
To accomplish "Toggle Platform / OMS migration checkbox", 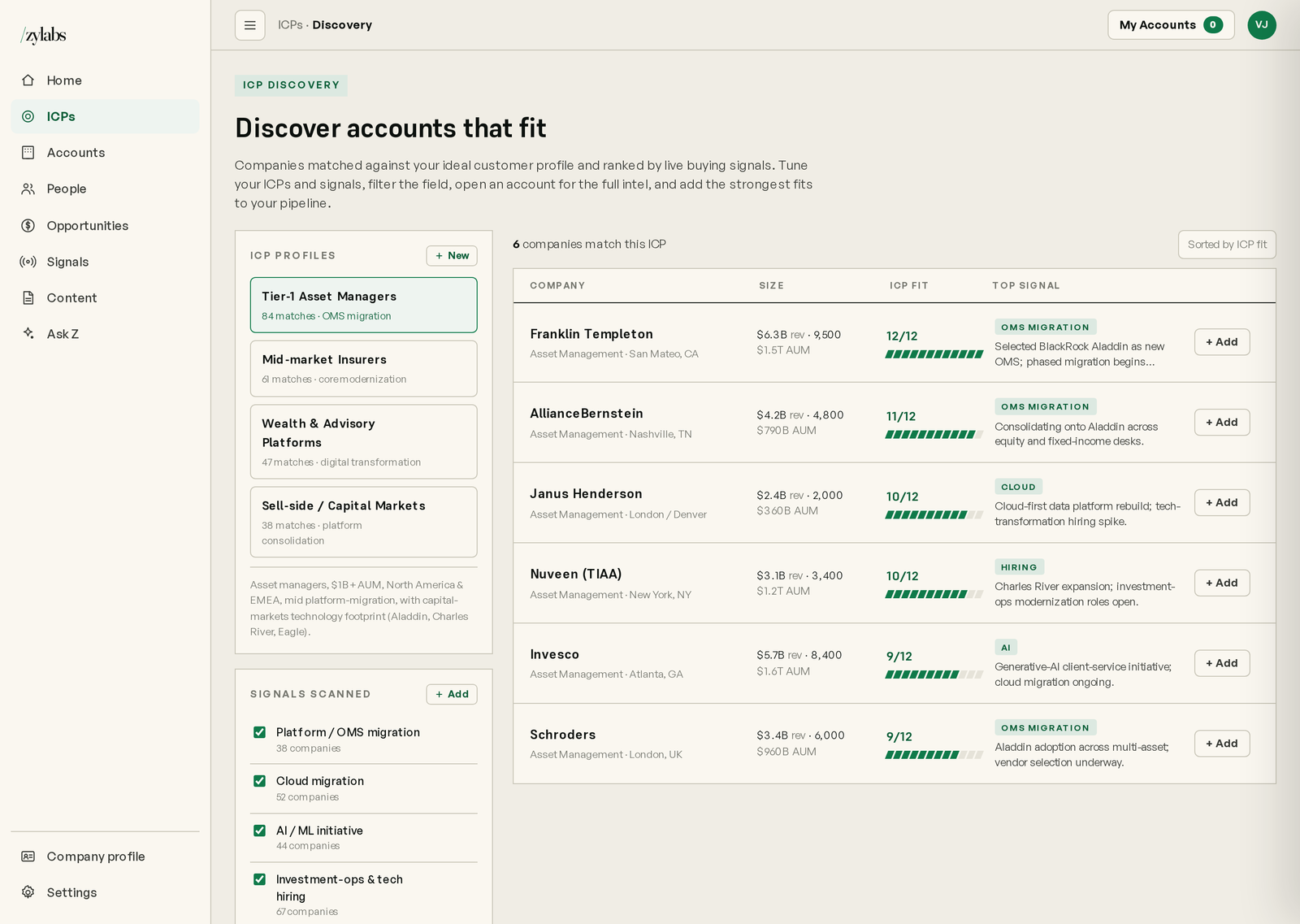I will tap(260, 732).
